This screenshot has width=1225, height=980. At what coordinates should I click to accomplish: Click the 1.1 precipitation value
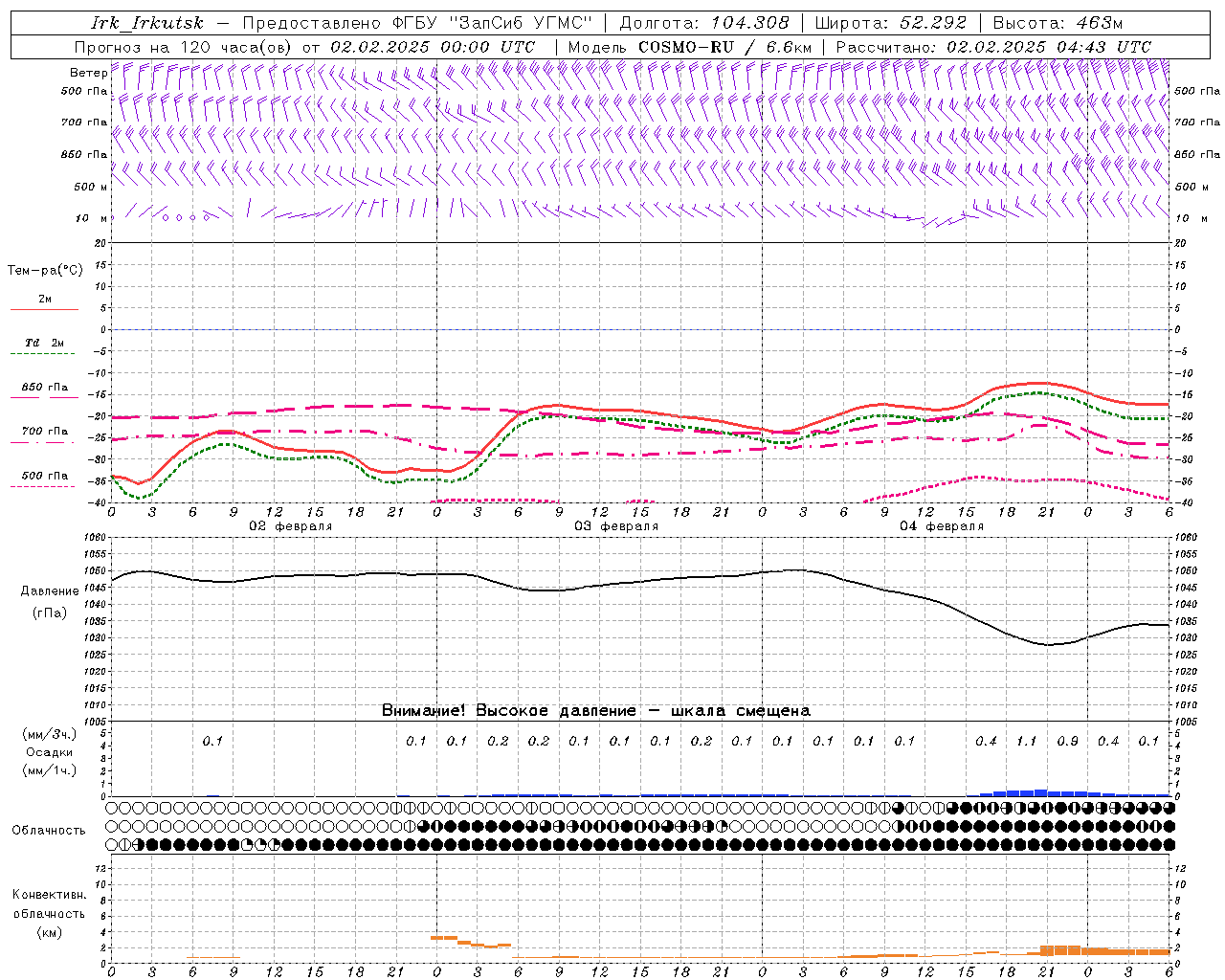pyautogui.click(x=1026, y=741)
